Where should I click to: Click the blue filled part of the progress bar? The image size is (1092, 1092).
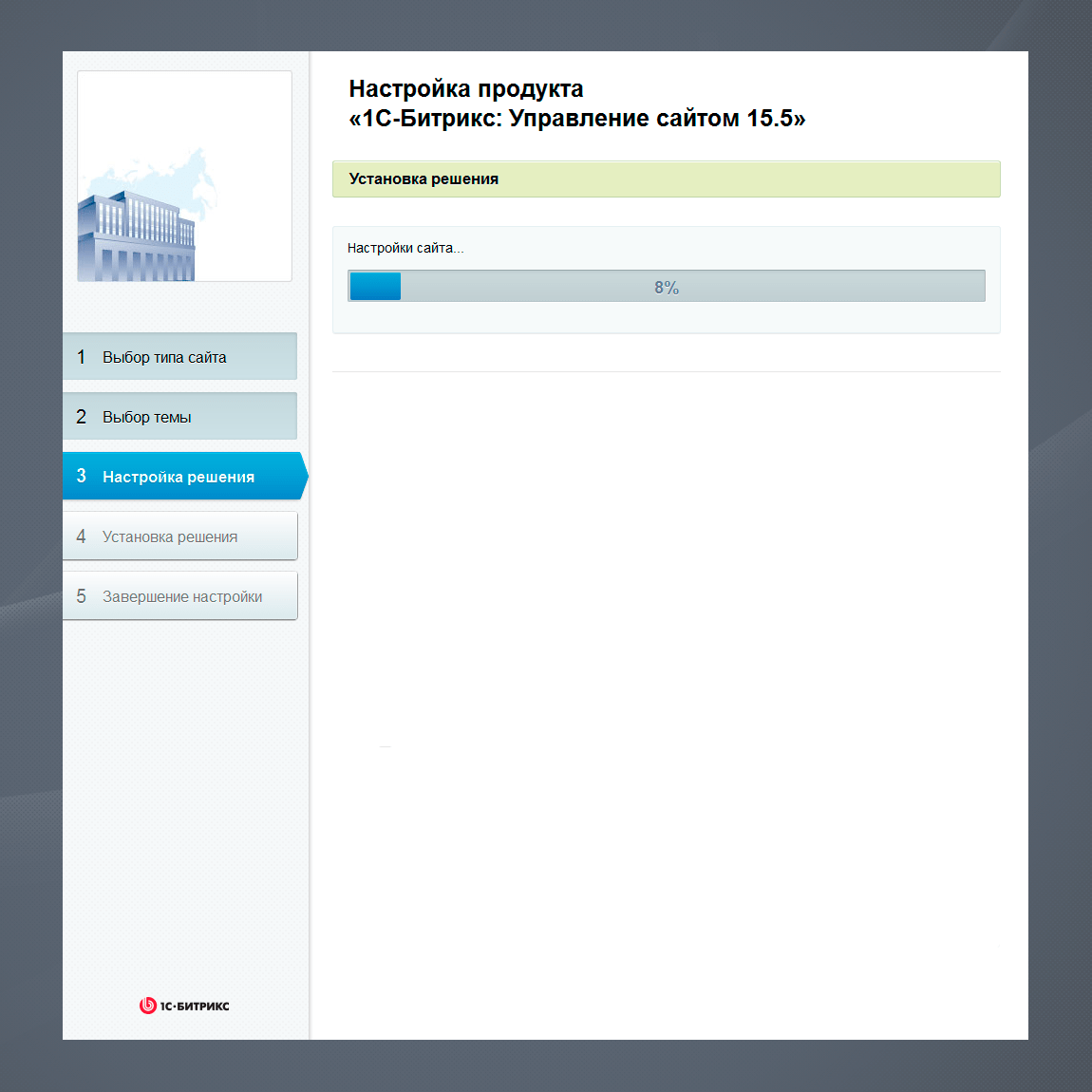(375, 286)
